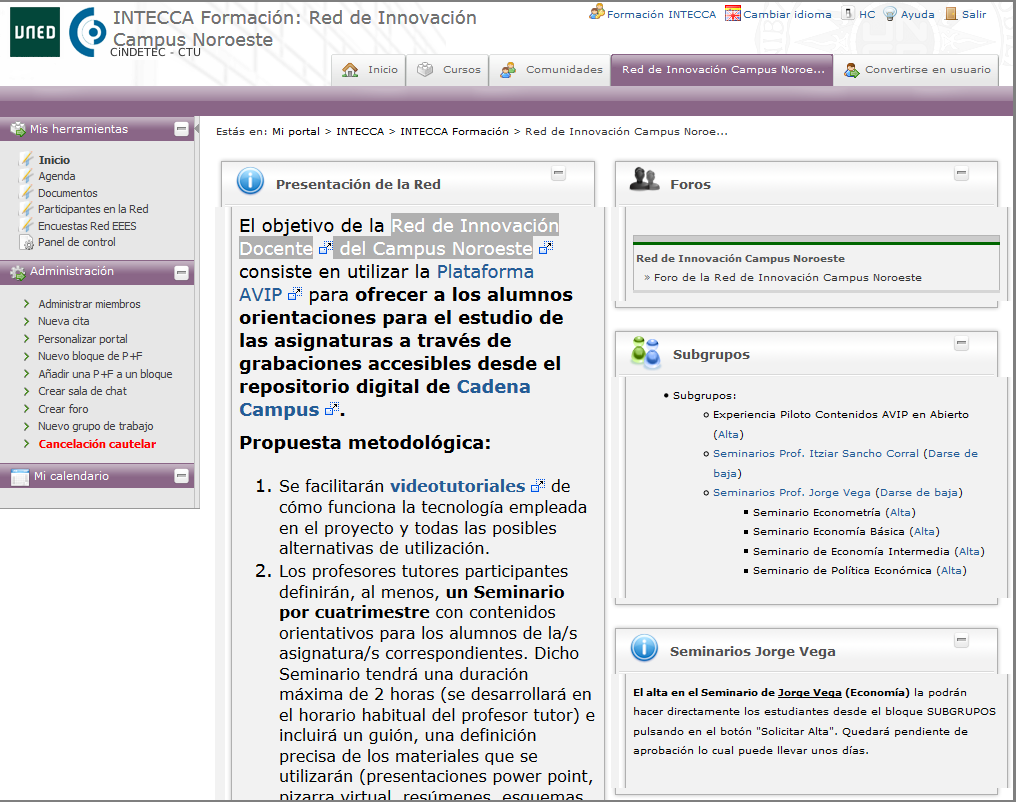Screen dimensions: 1016x802
Task: Click Darse de baja for Jorge Vega seminars
Action: click(x=919, y=492)
